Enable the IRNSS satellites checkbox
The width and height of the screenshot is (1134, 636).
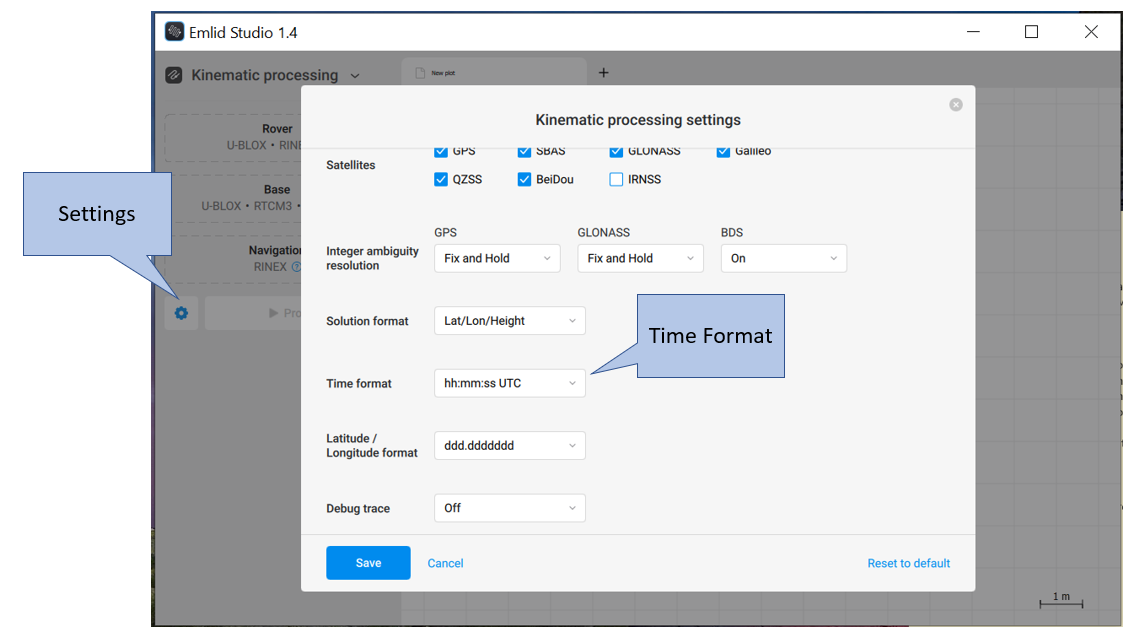click(x=616, y=179)
